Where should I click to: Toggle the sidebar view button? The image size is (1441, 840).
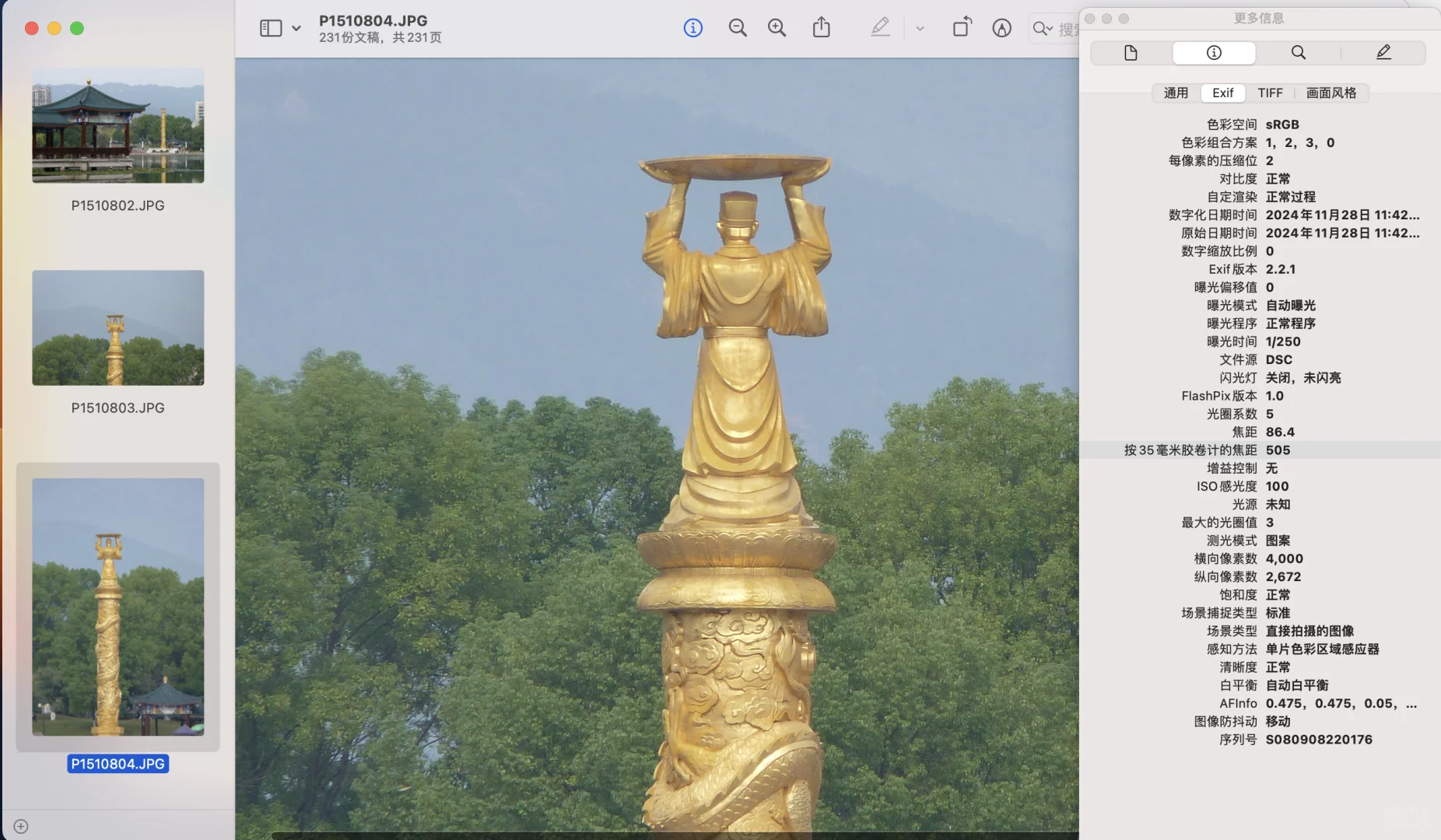(270, 29)
